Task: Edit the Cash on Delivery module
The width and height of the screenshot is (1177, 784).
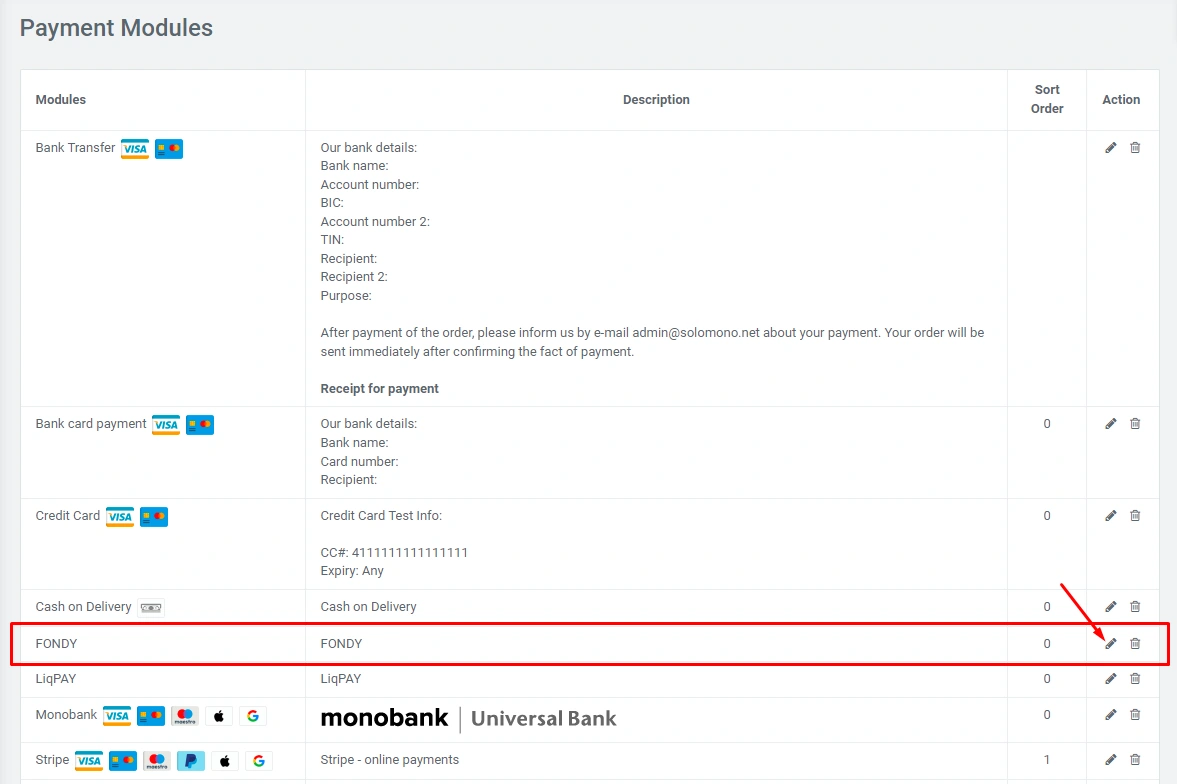Action: 1110,607
